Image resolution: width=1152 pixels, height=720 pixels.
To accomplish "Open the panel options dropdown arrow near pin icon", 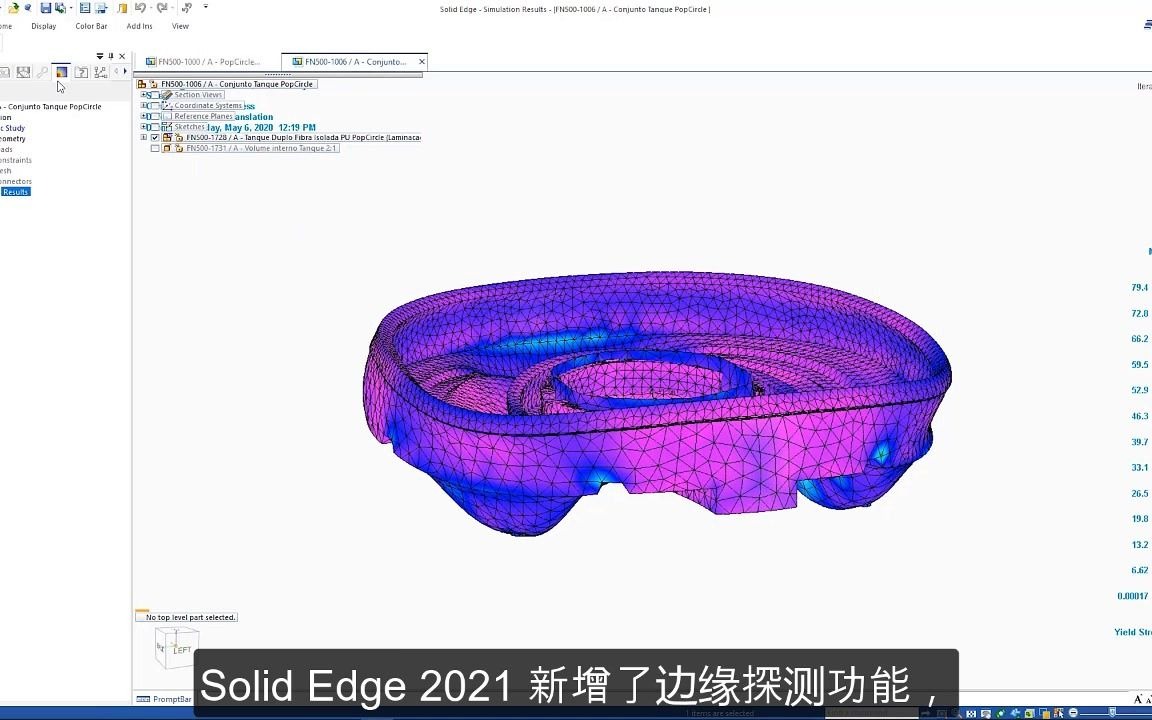I will tap(100, 56).
